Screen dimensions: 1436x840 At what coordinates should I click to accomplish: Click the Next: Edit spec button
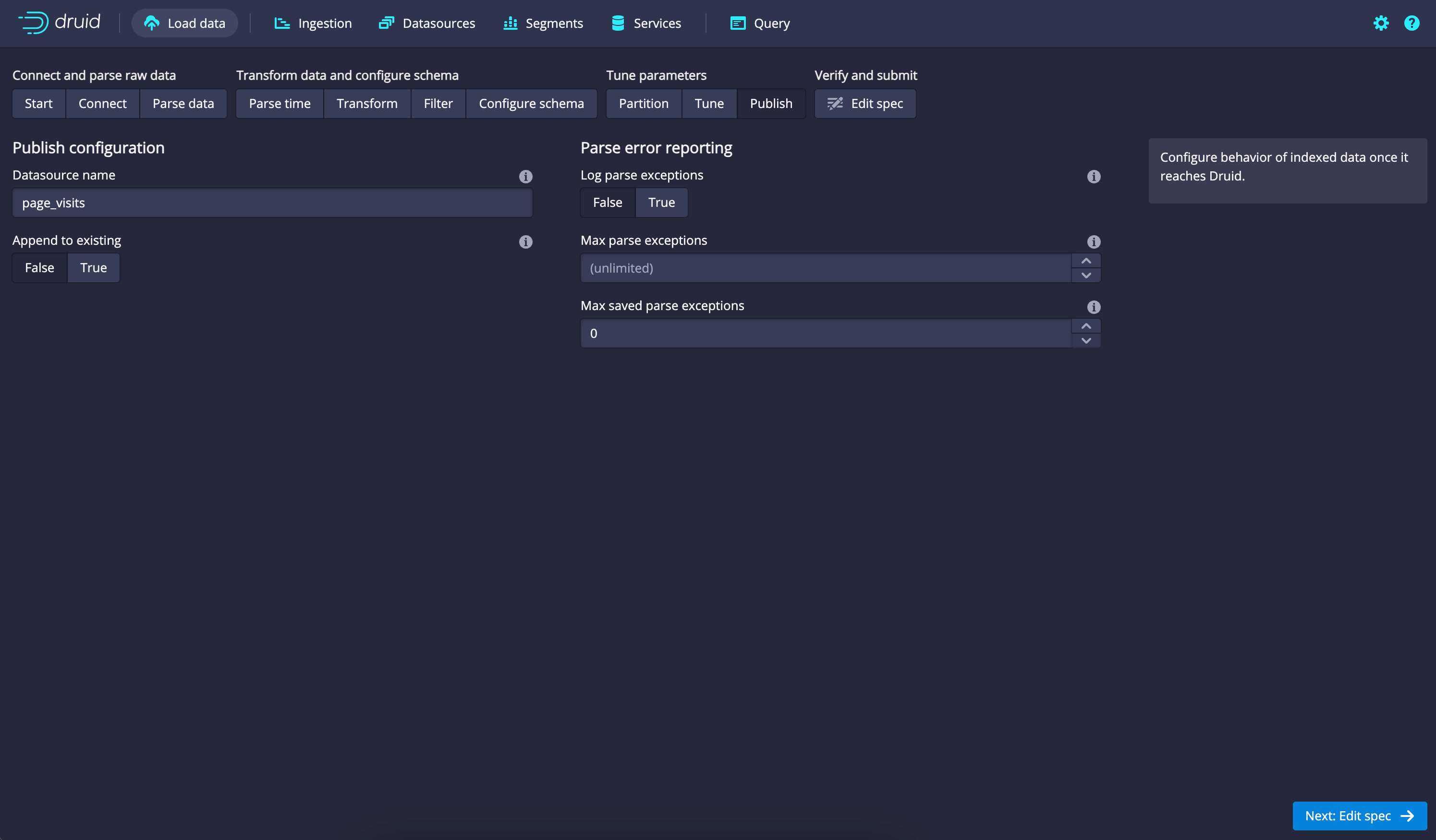coord(1359,816)
